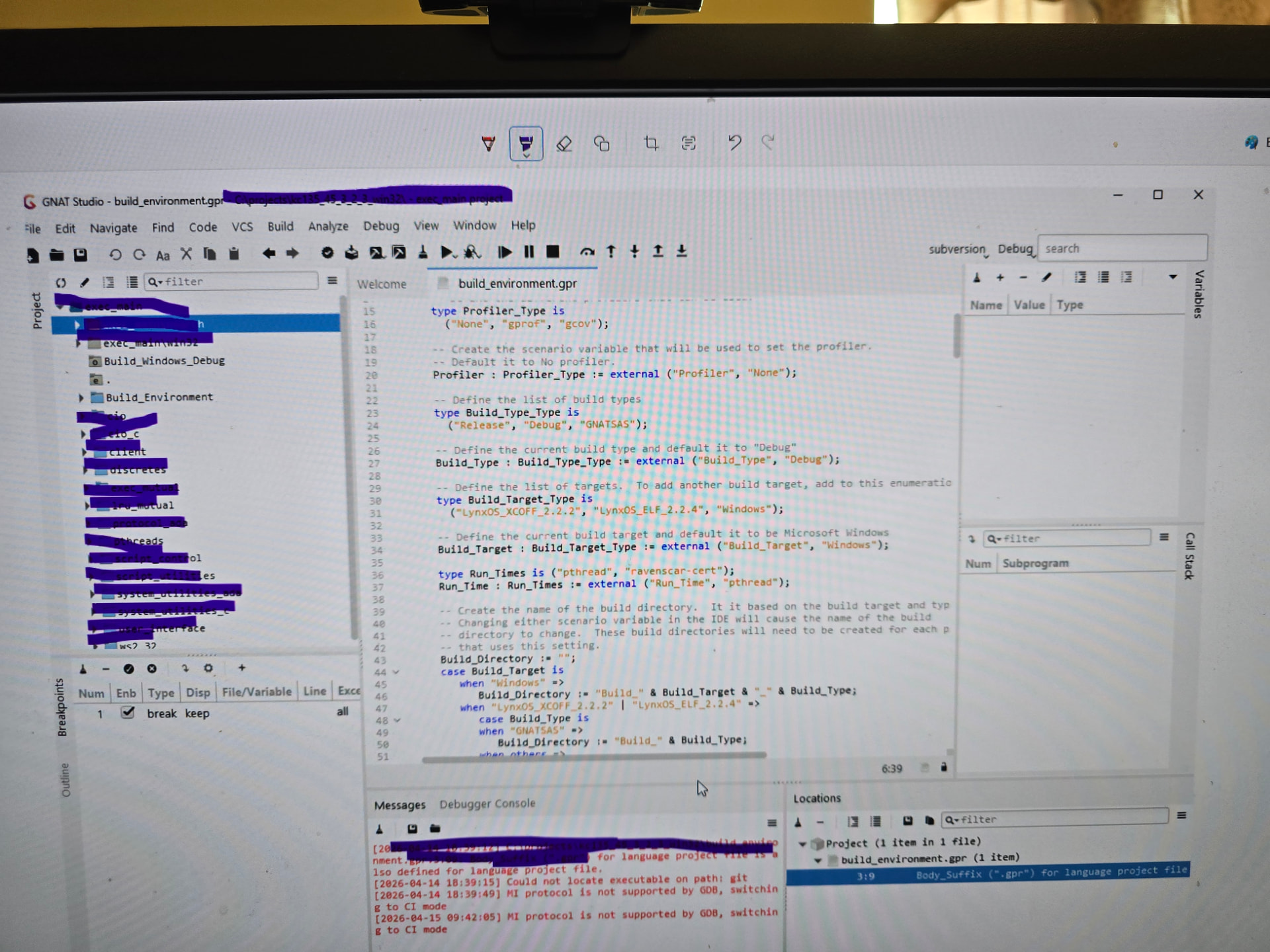Click the Debug bug icon
The width and height of the screenshot is (1270, 952).
click(472, 252)
